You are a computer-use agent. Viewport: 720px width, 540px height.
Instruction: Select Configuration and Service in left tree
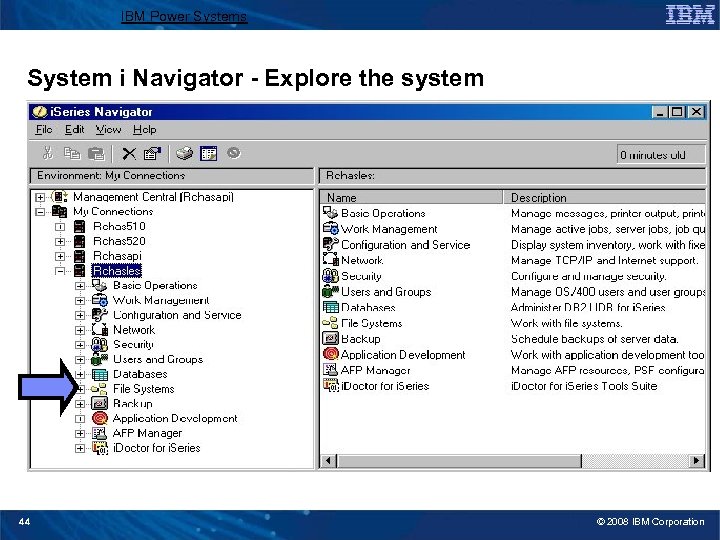(x=177, y=315)
